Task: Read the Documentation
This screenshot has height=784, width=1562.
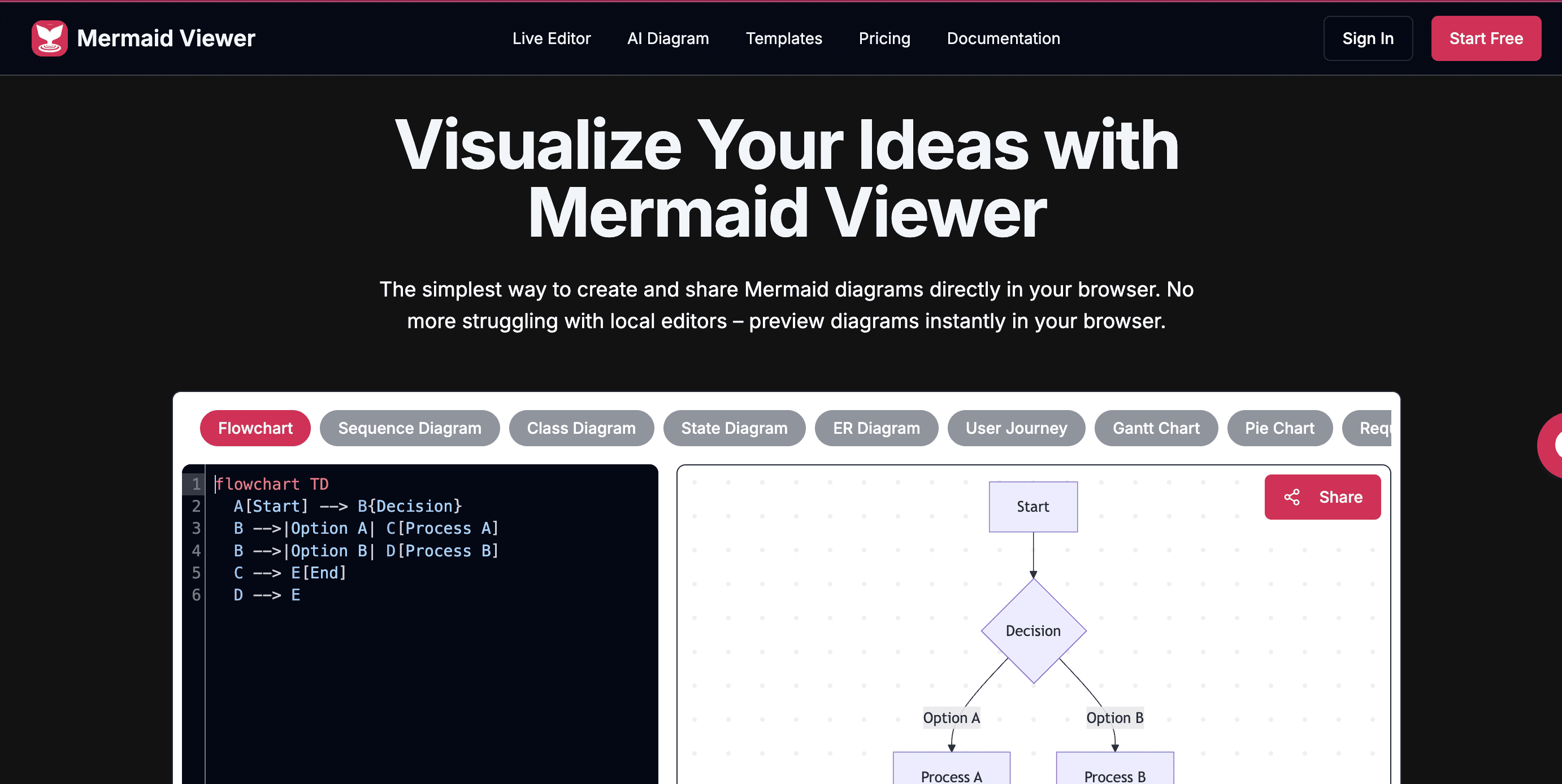Action: [x=1003, y=38]
